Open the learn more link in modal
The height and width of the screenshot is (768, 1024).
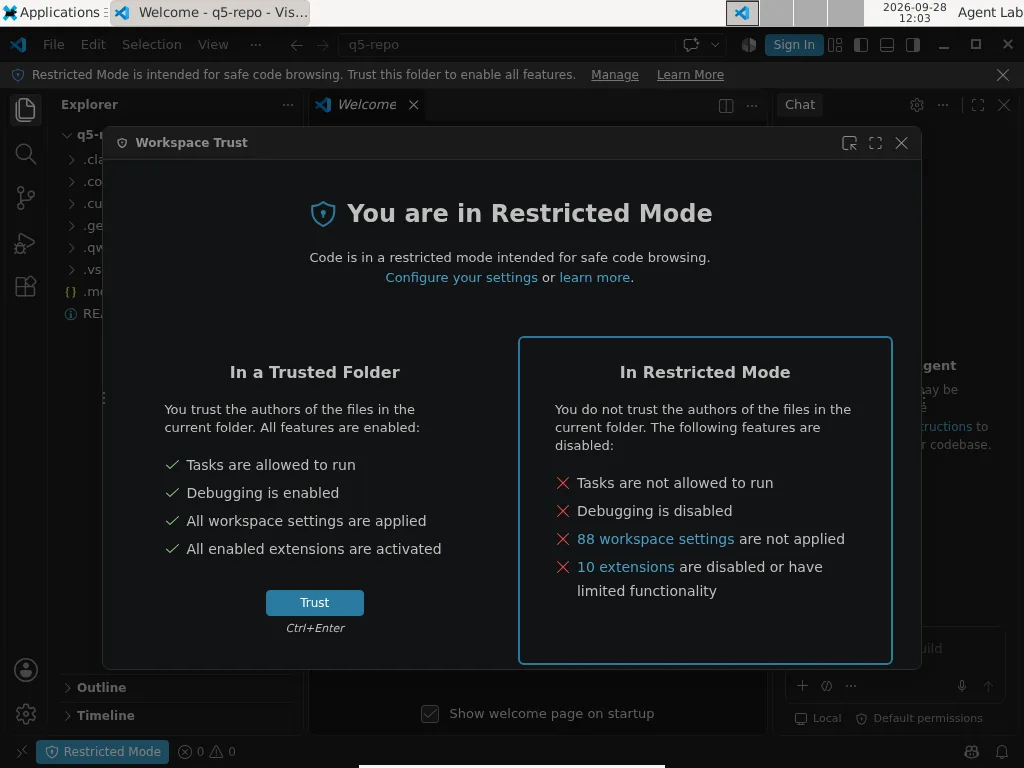594,278
